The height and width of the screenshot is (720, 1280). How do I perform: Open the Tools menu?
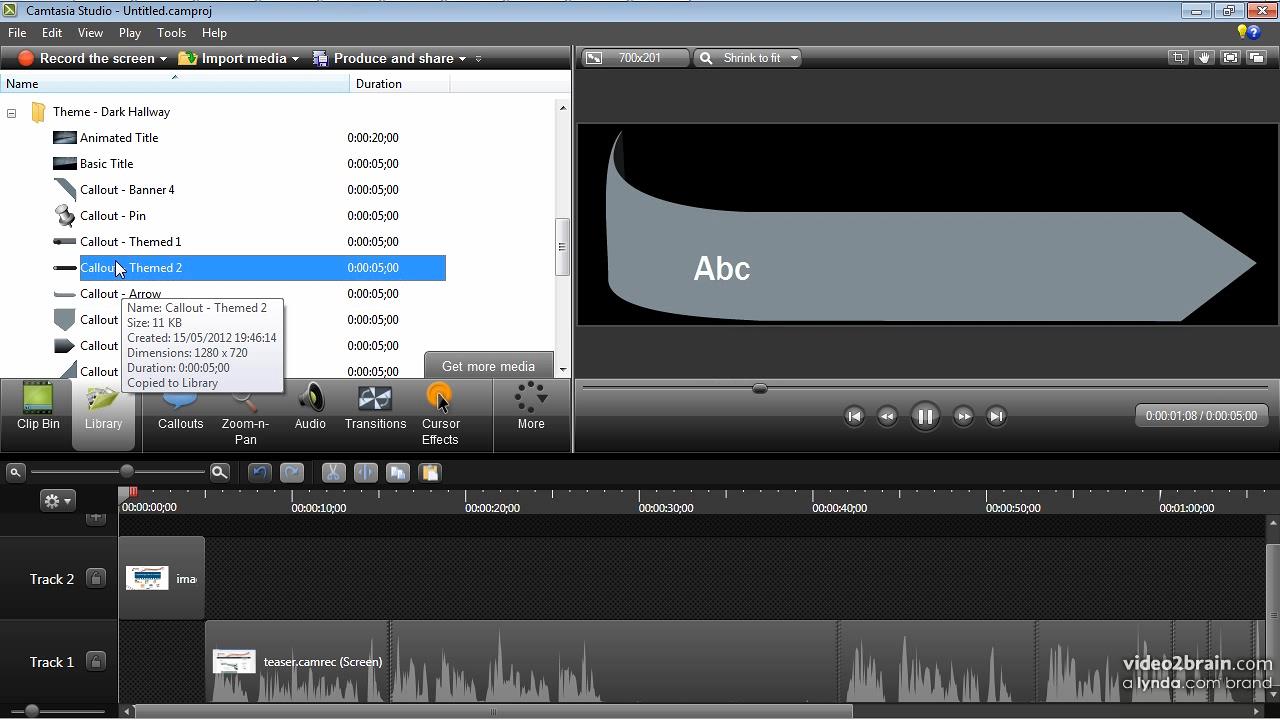[x=171, y=32]
